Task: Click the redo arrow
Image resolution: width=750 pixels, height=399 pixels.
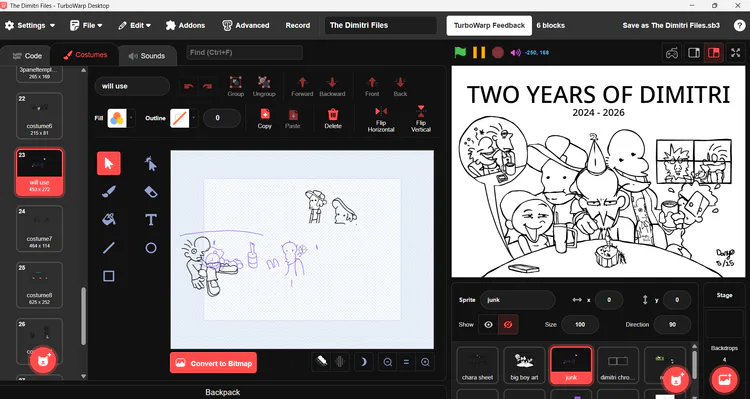Action: point(207,86)
